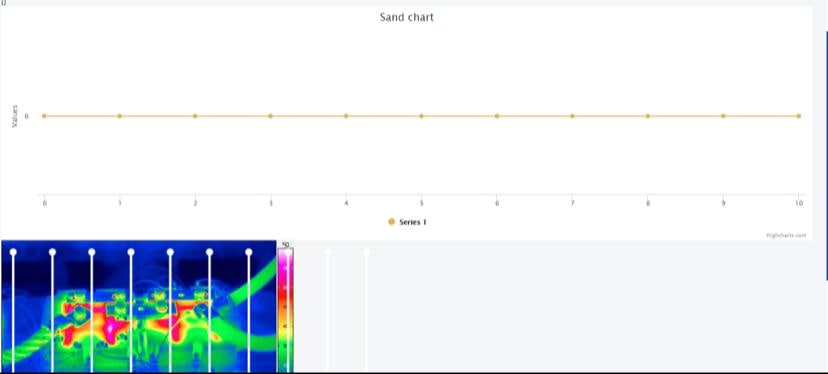
Task: Click the temperature color scale bar
Action: 285,311
